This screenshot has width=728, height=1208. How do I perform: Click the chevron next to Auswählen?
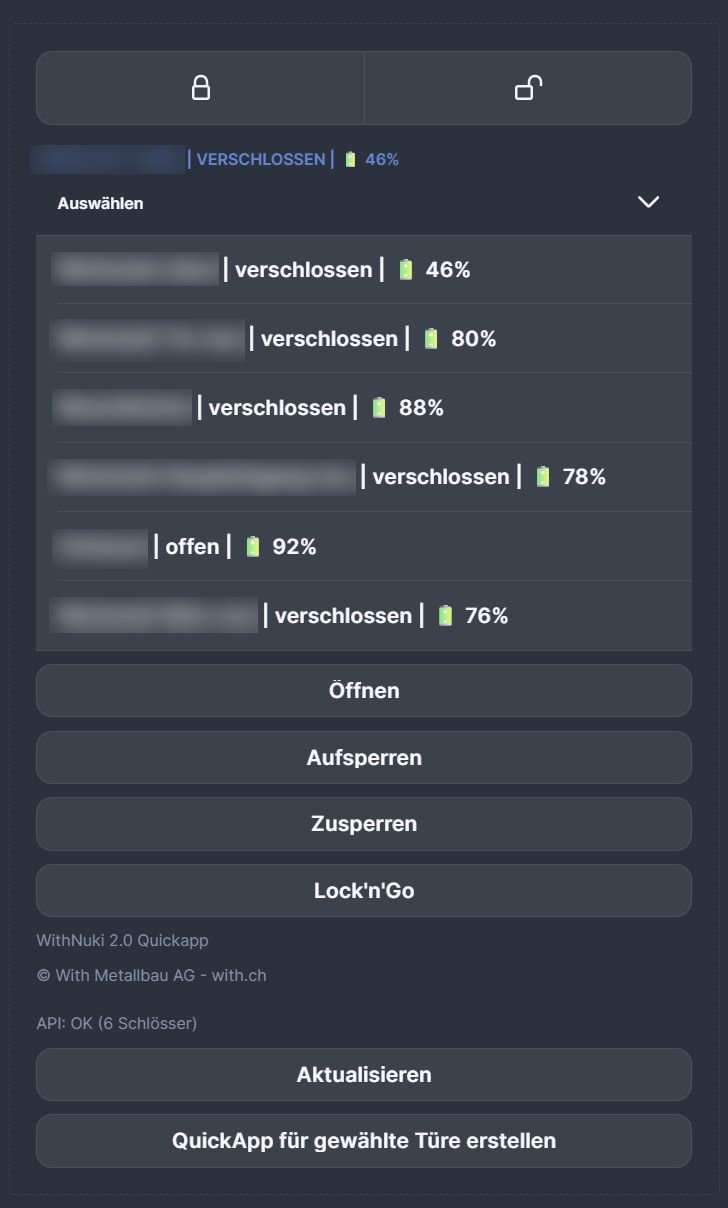pos(648,202)
